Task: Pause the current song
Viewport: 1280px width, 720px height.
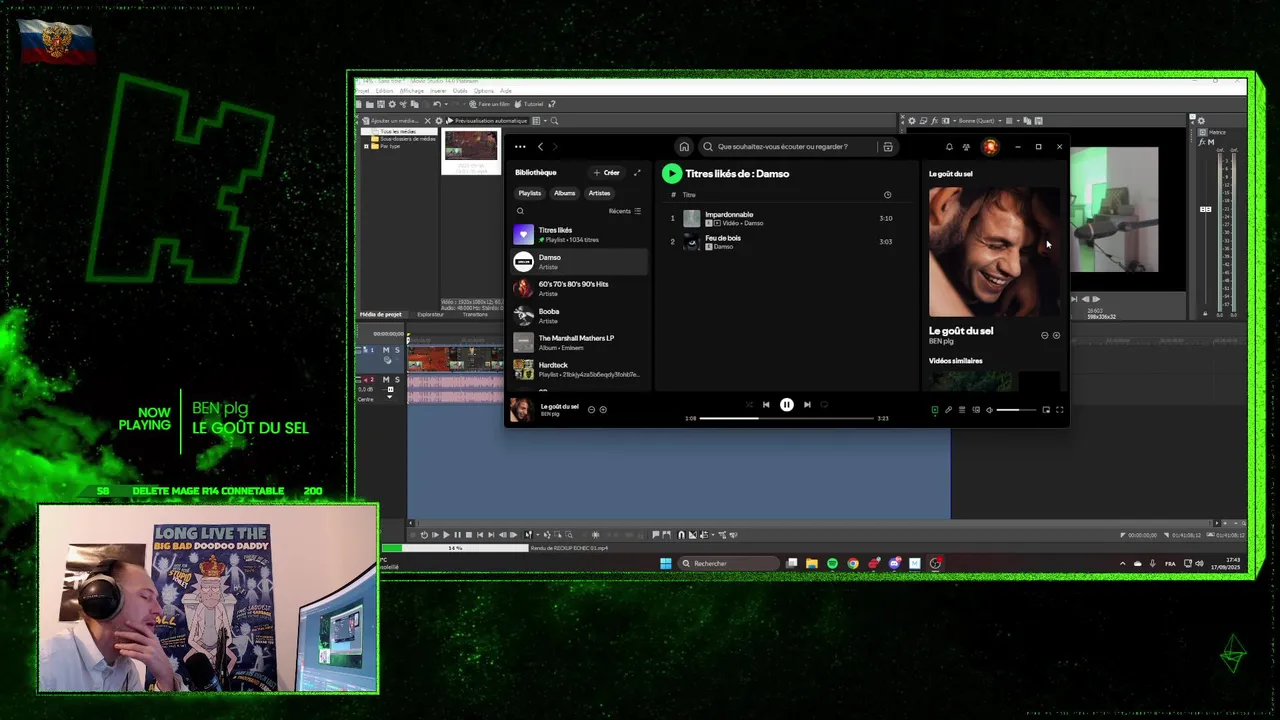Action: (x=787, y=405)
